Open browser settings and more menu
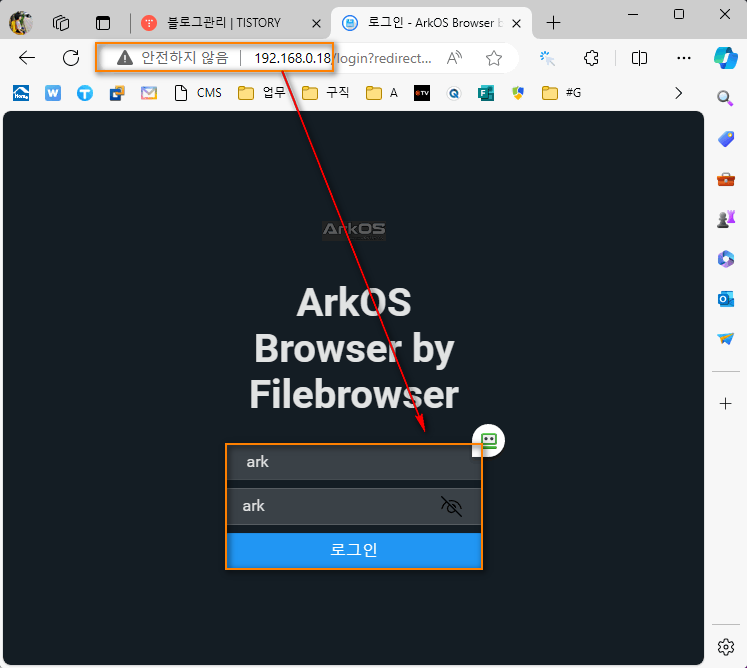The height and width of the screenshot is (668, 747). tap(684, 58)
